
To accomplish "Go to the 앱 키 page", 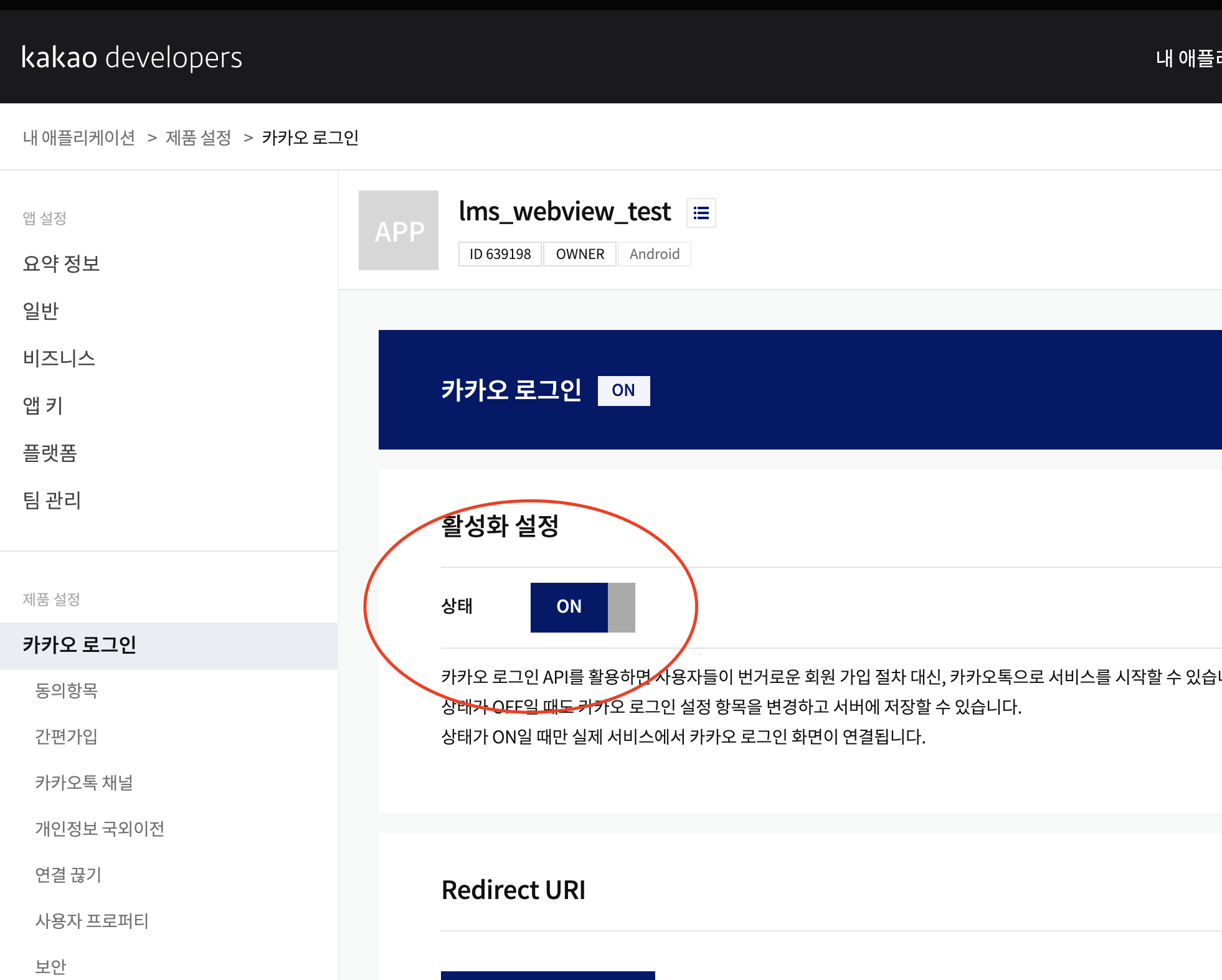I will (42, 405).
